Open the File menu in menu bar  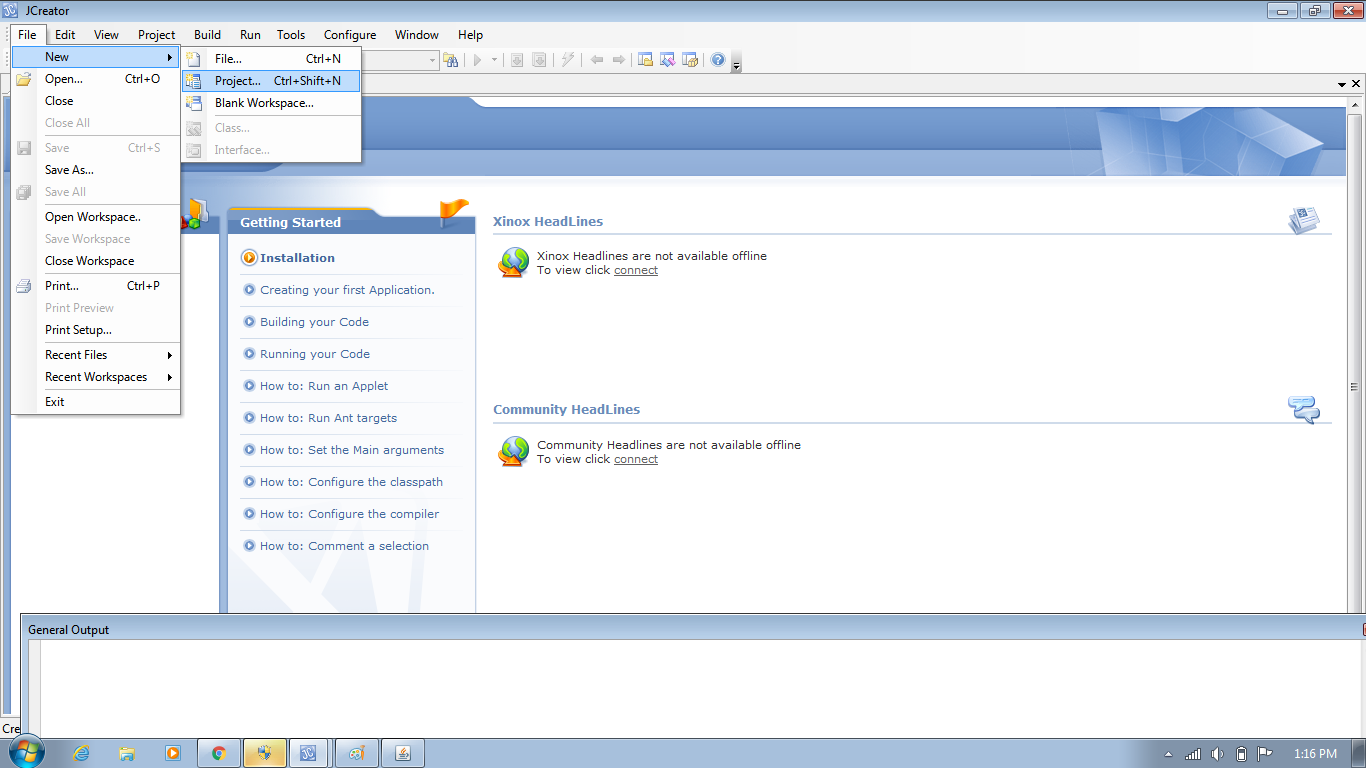pyautogui.click(x=27, y=34)
